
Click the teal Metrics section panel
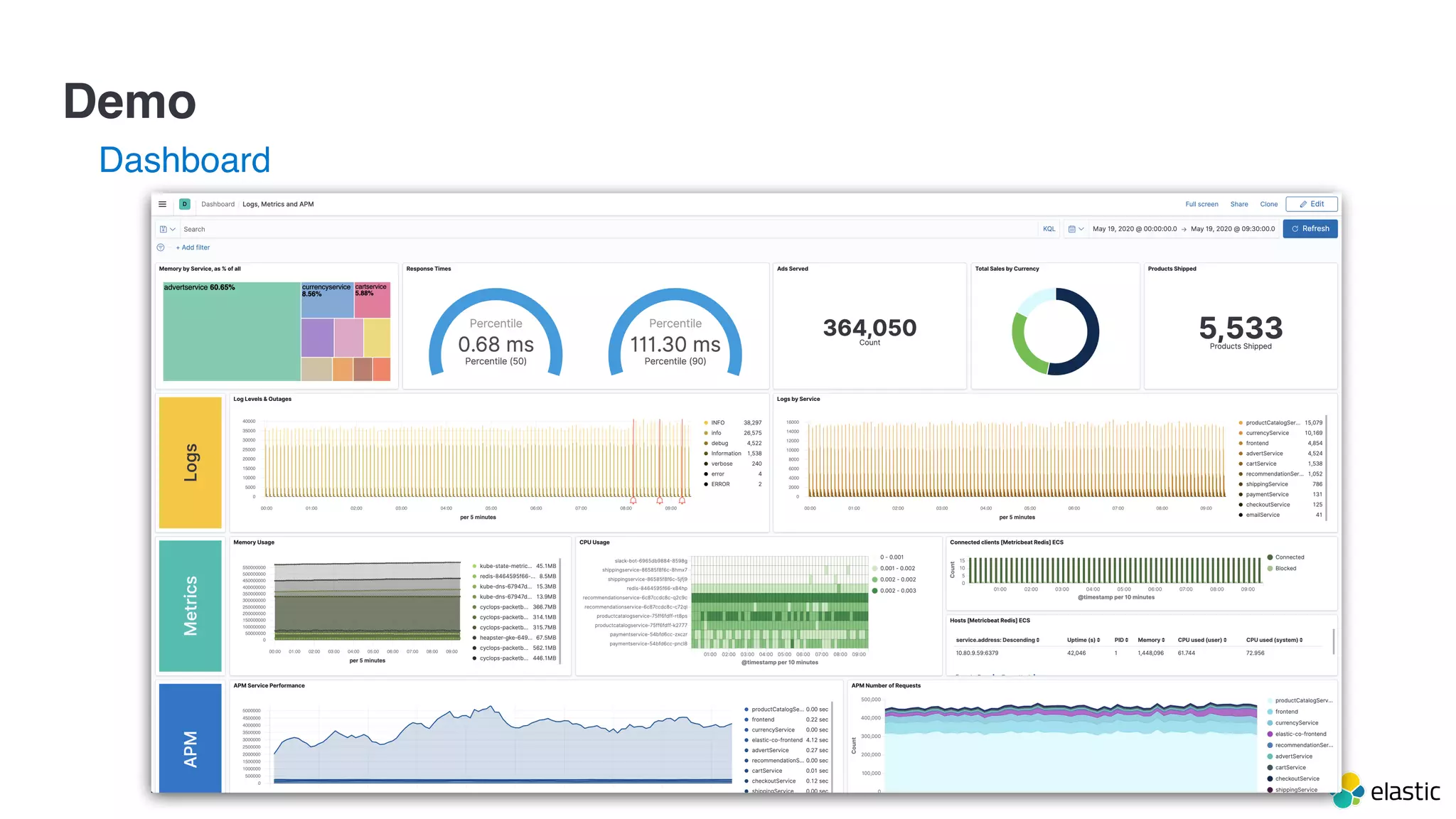click(x=191, y=606)
